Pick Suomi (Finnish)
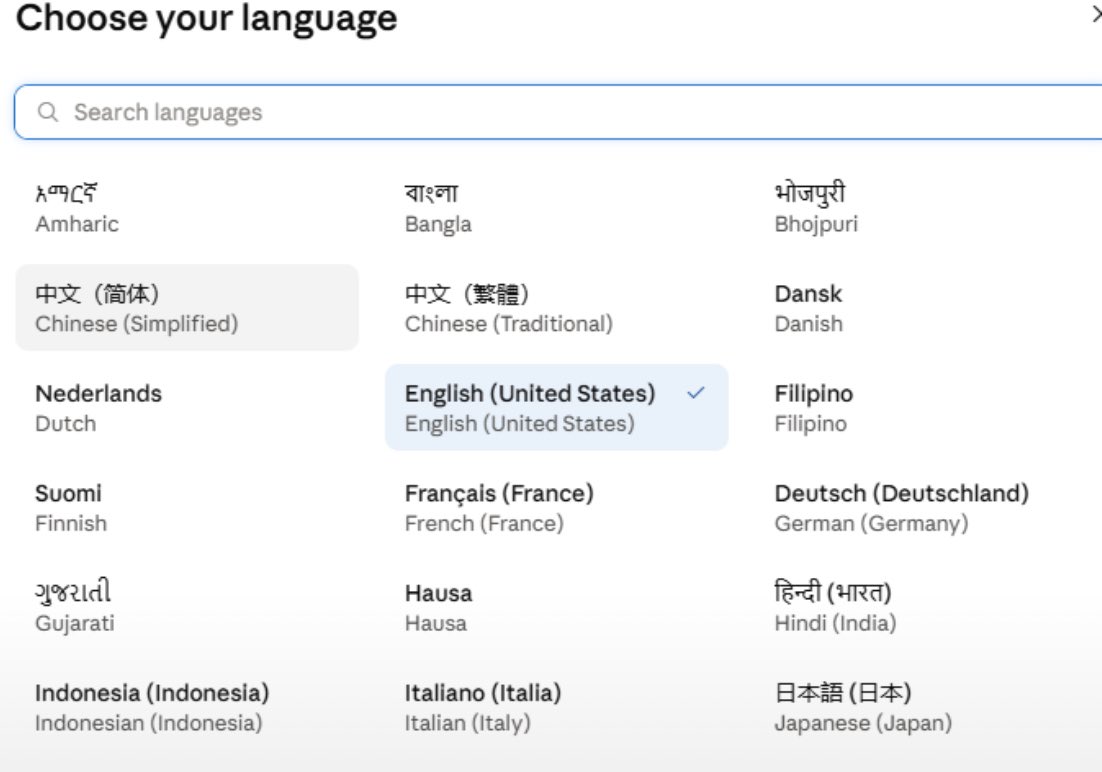Screen dimensions: 1102x772 coord(187,508)
